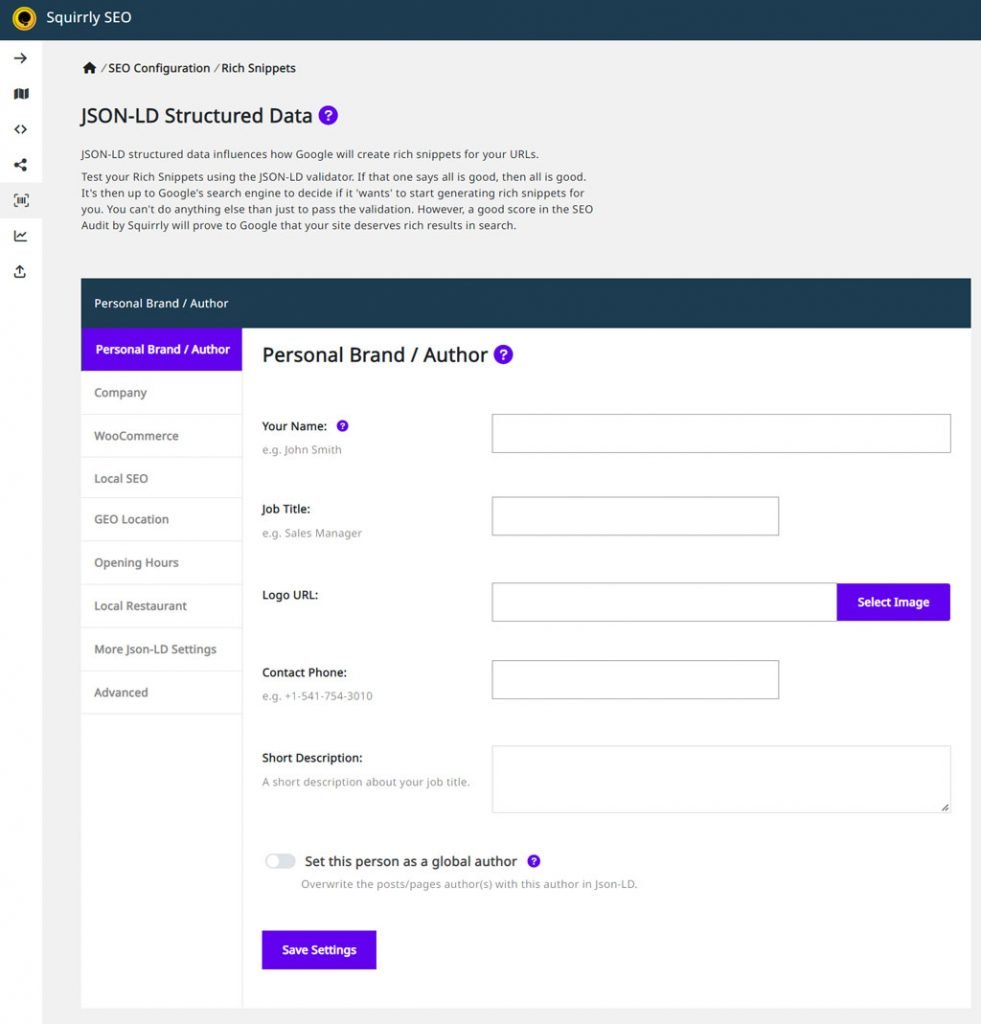Image resolution: width=981 pixels, height=1024 pixels.
Task: Follow the SEO Configuration breadcrumb link
Action: coord(159,68)
